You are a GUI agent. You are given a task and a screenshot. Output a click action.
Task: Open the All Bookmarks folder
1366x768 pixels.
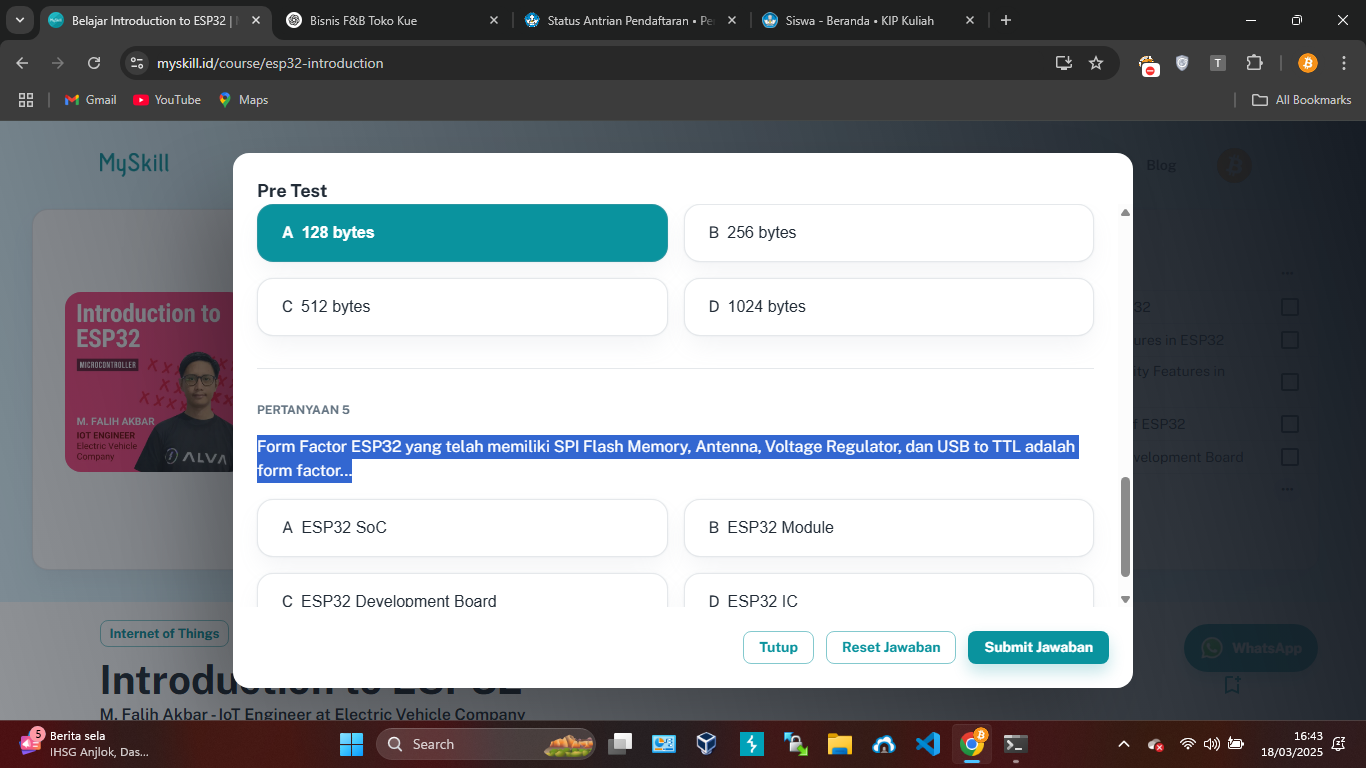(1302, 100)
